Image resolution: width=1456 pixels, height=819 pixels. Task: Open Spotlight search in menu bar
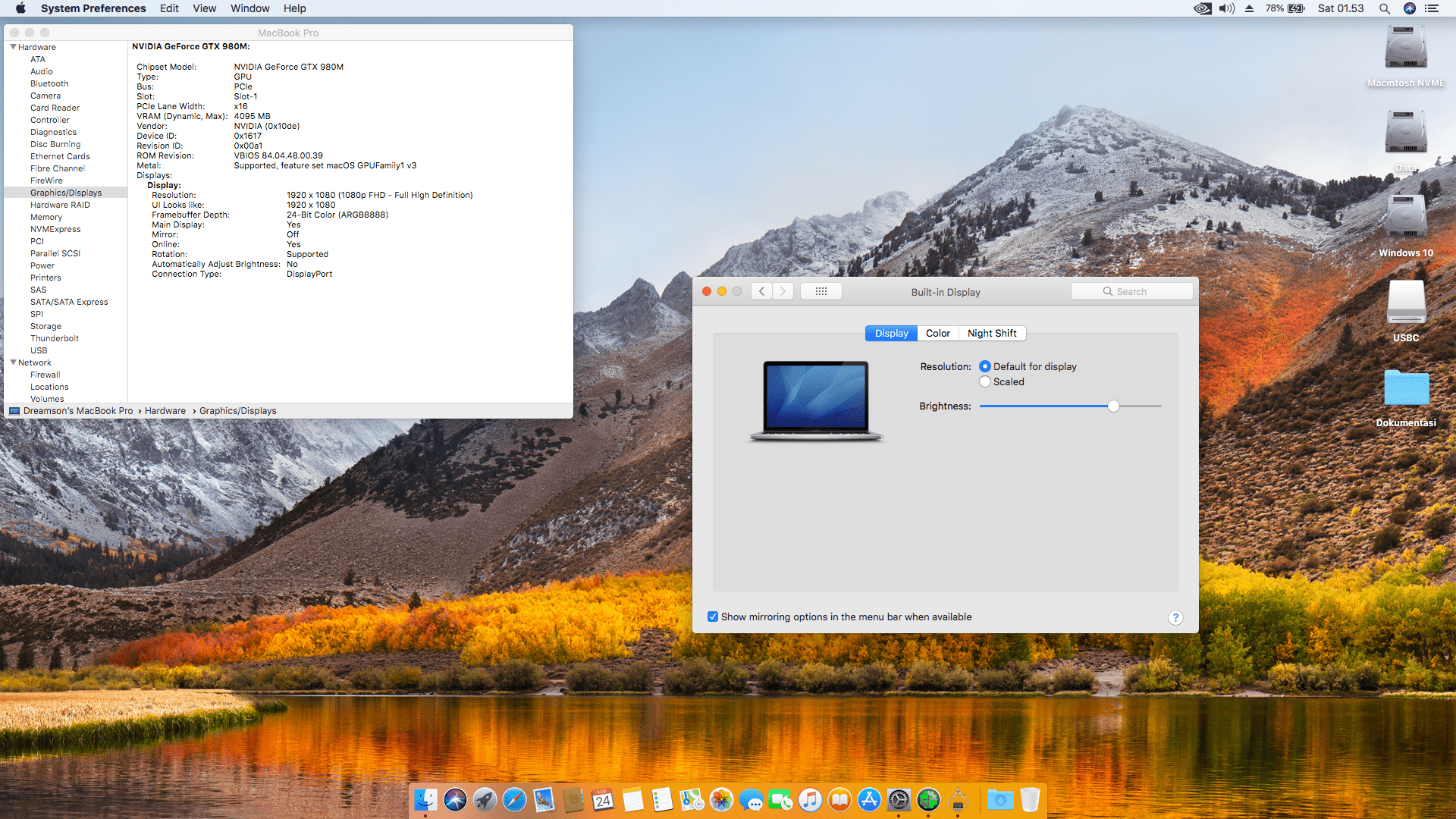[1384, 8]
